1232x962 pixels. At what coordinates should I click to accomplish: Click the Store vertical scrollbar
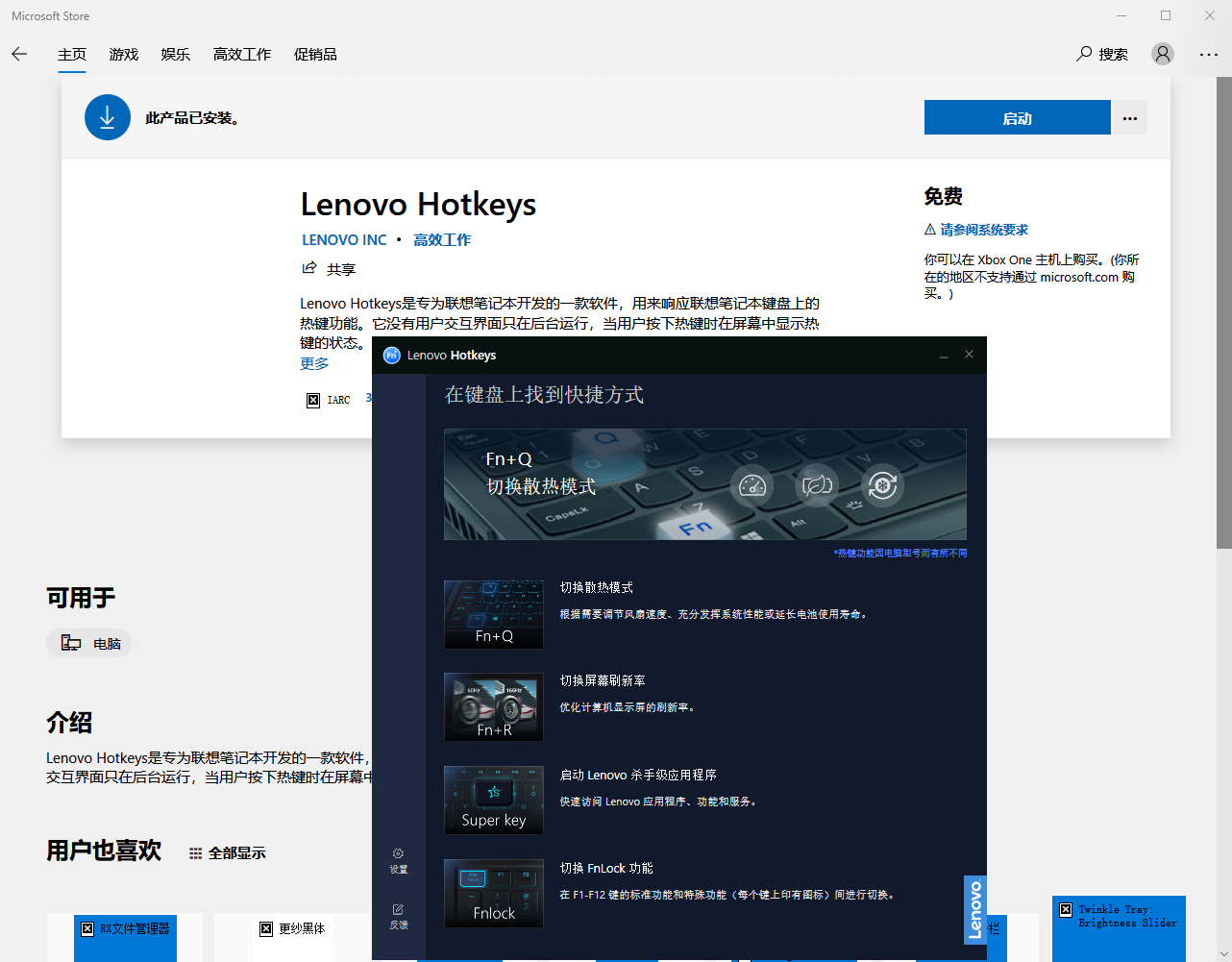point(1223,312)
